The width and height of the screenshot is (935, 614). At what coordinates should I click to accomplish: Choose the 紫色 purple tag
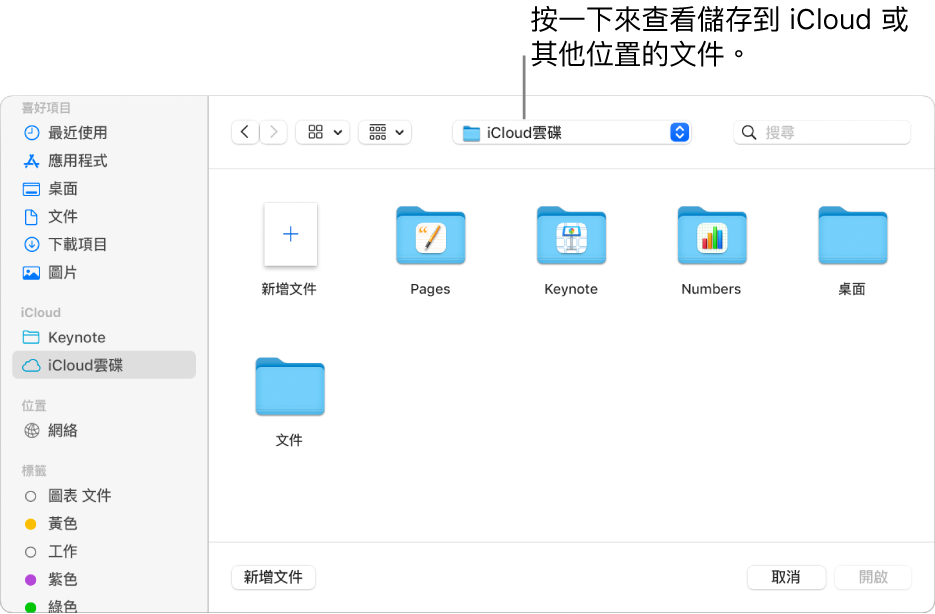[104, 579]
